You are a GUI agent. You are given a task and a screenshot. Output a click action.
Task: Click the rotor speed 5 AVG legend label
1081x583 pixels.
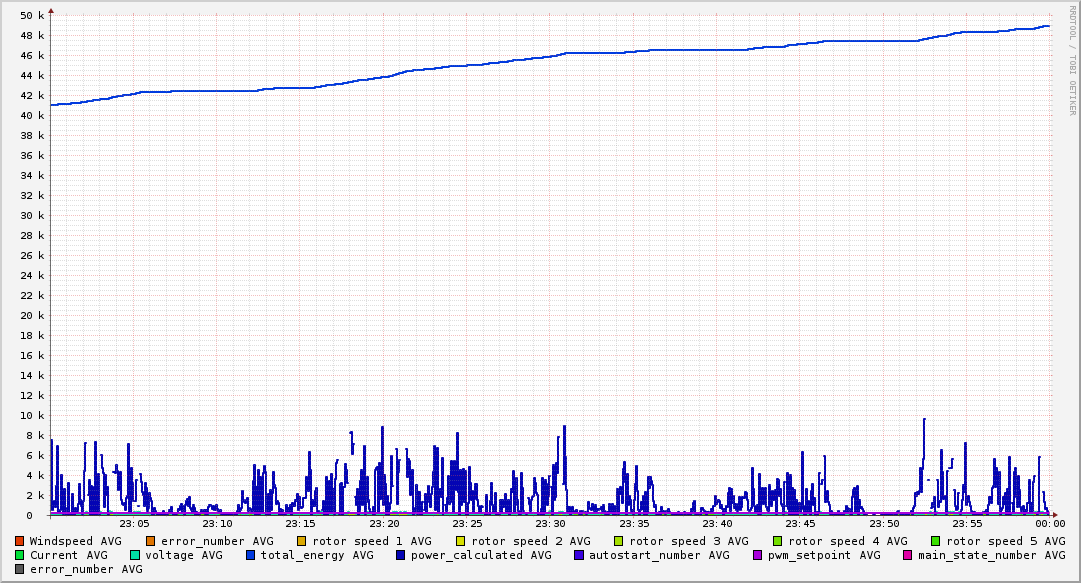pos(1005,541)
